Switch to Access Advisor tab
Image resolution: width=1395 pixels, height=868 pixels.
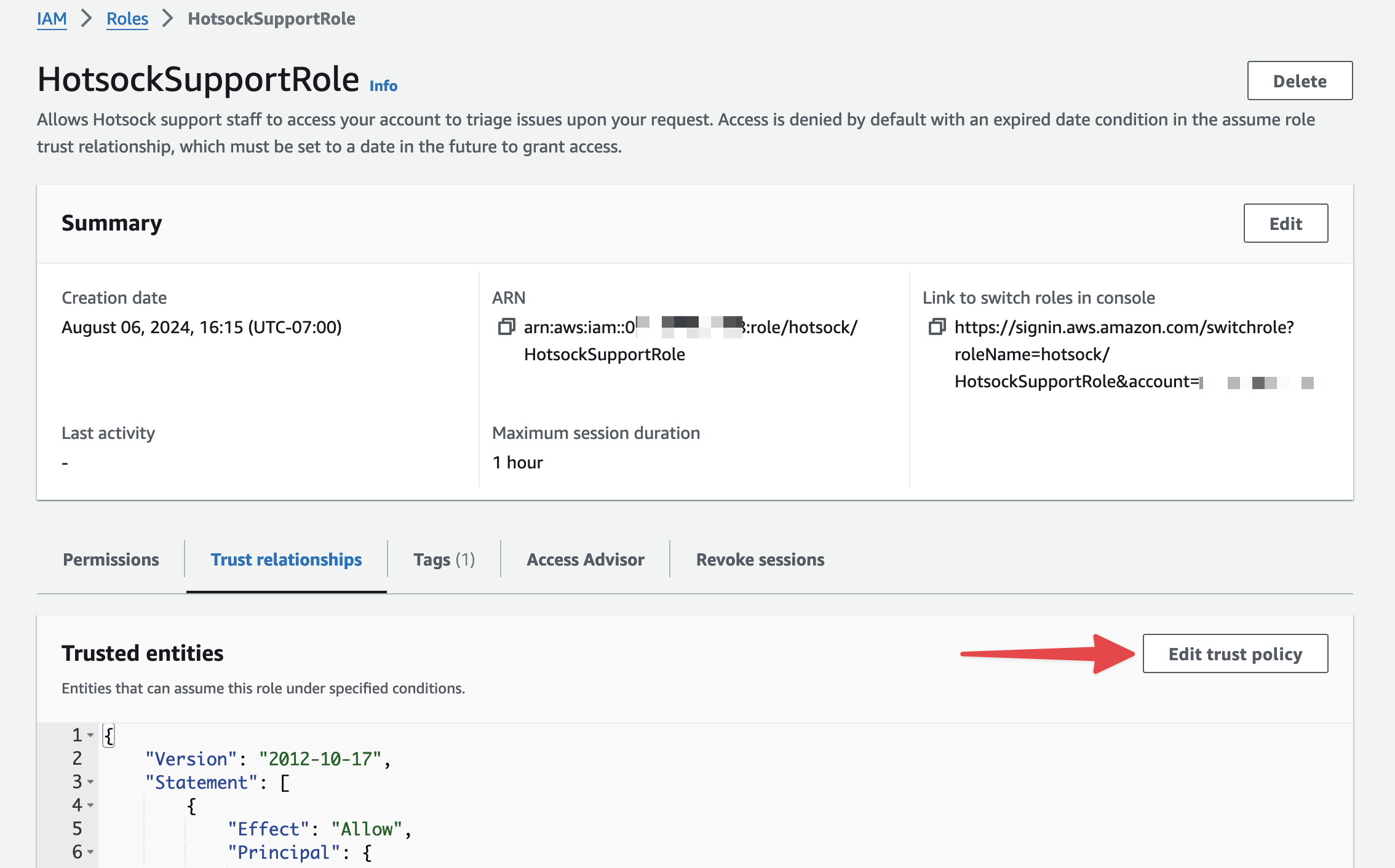pos(586,559)
